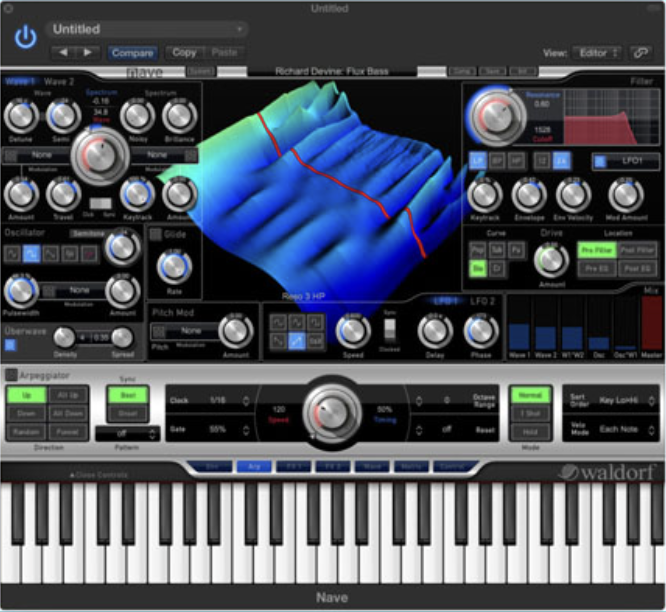Click the plugin link chain icon
Viewport: 666px width, 612px height.
pyautogui.click(x=641, y=53)
